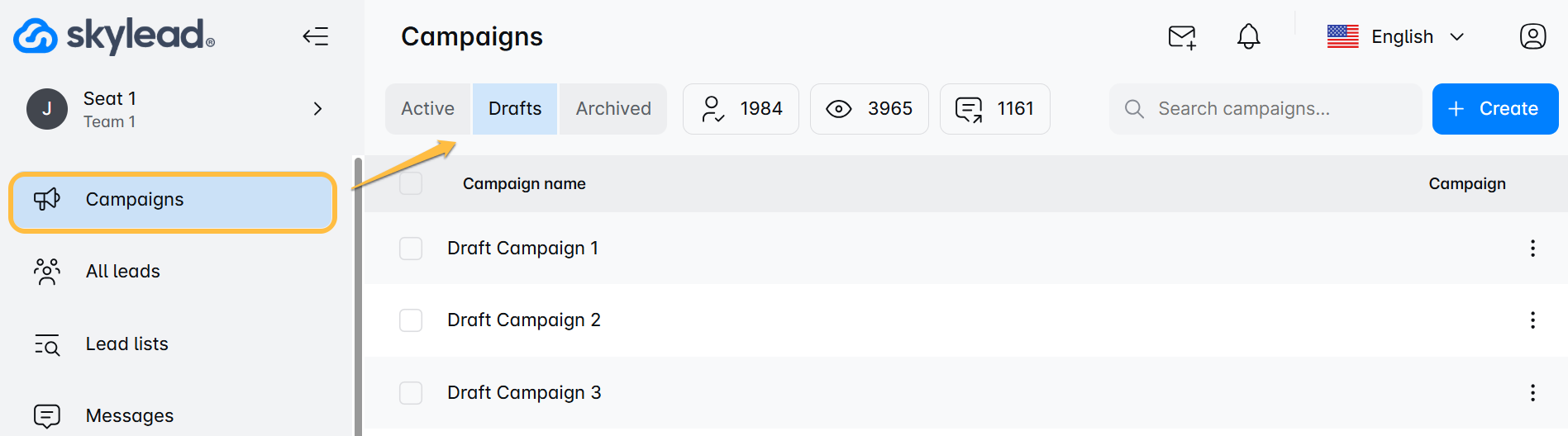Switch to the Active campaigns tab
Screen dimensions: 1568x436
click(428, 109)
